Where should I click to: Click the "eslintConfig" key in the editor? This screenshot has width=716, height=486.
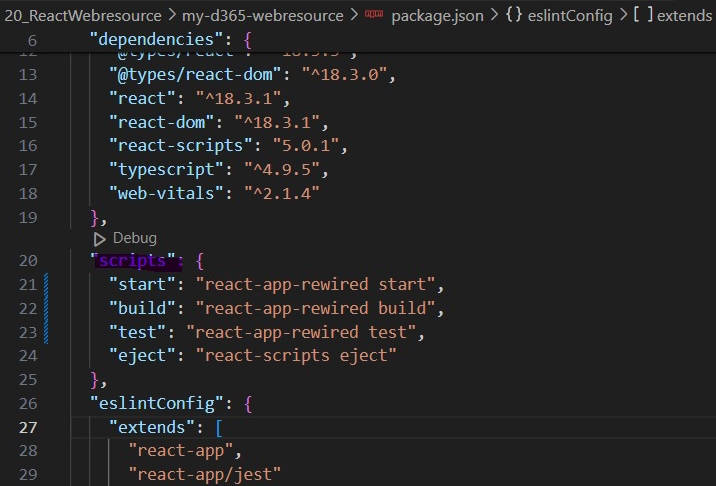click(x=155, y=403)
